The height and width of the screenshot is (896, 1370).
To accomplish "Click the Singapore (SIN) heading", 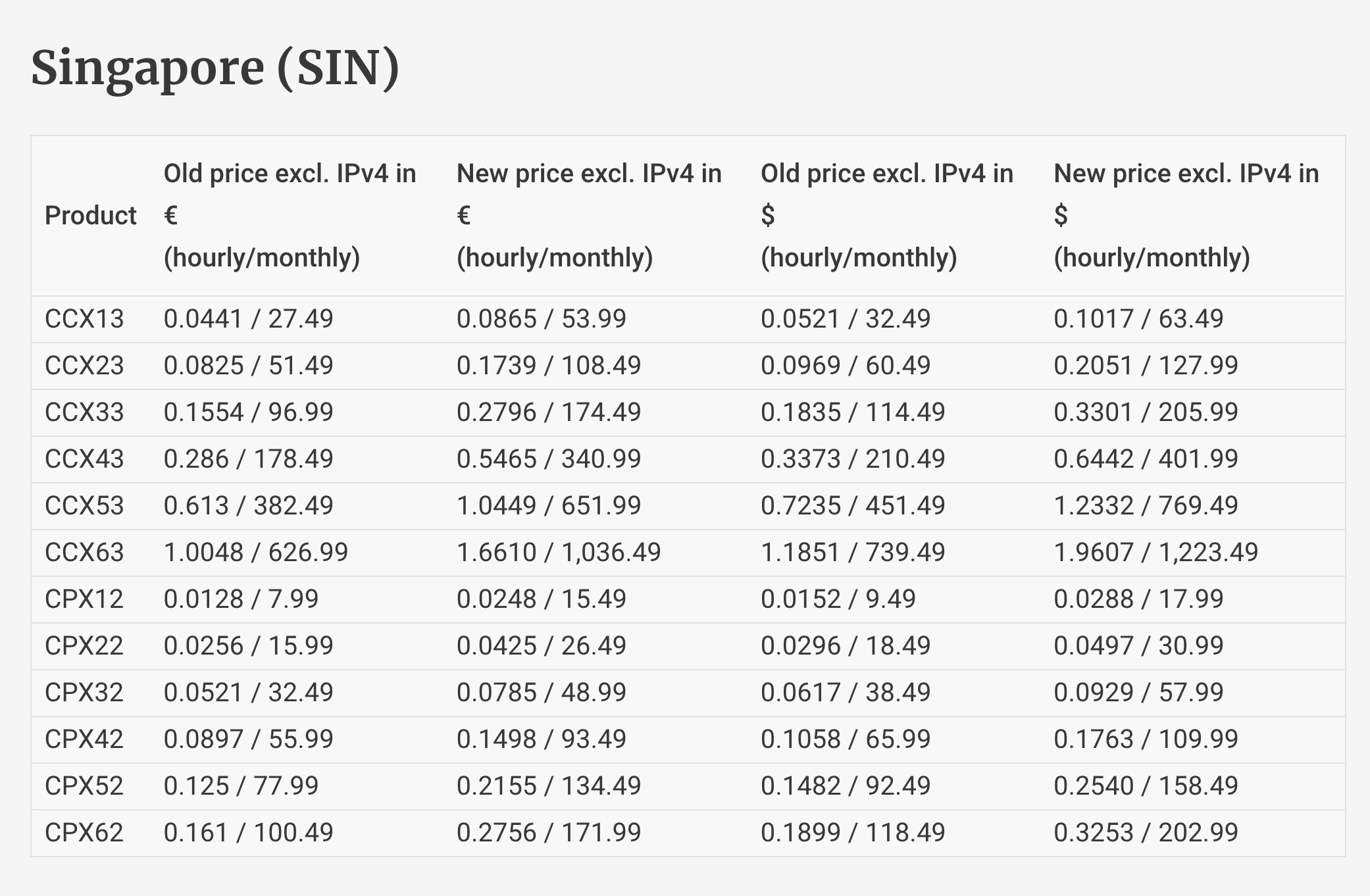I will point(215,68).
